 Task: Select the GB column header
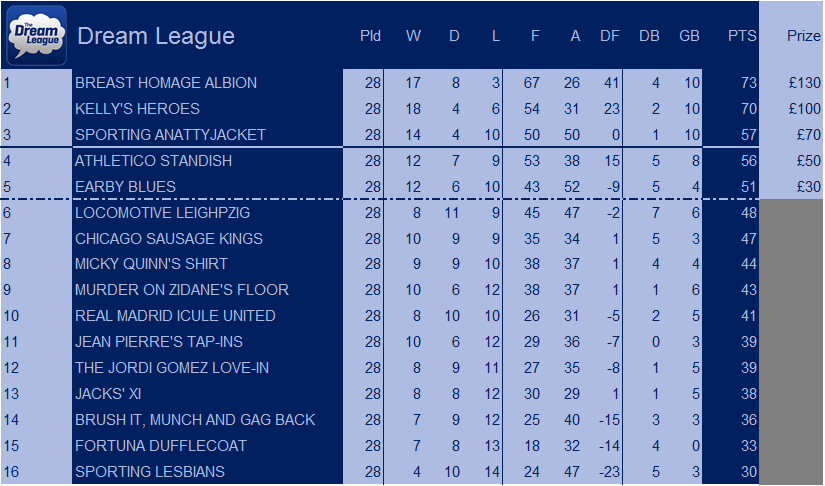tap(689, 36)
